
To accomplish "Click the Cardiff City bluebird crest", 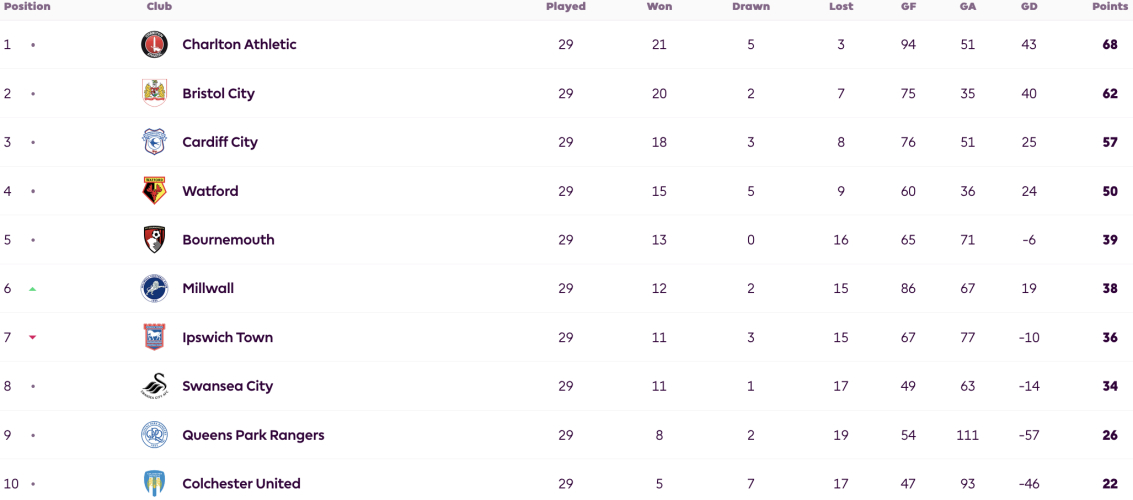I will tap(154, 142).
